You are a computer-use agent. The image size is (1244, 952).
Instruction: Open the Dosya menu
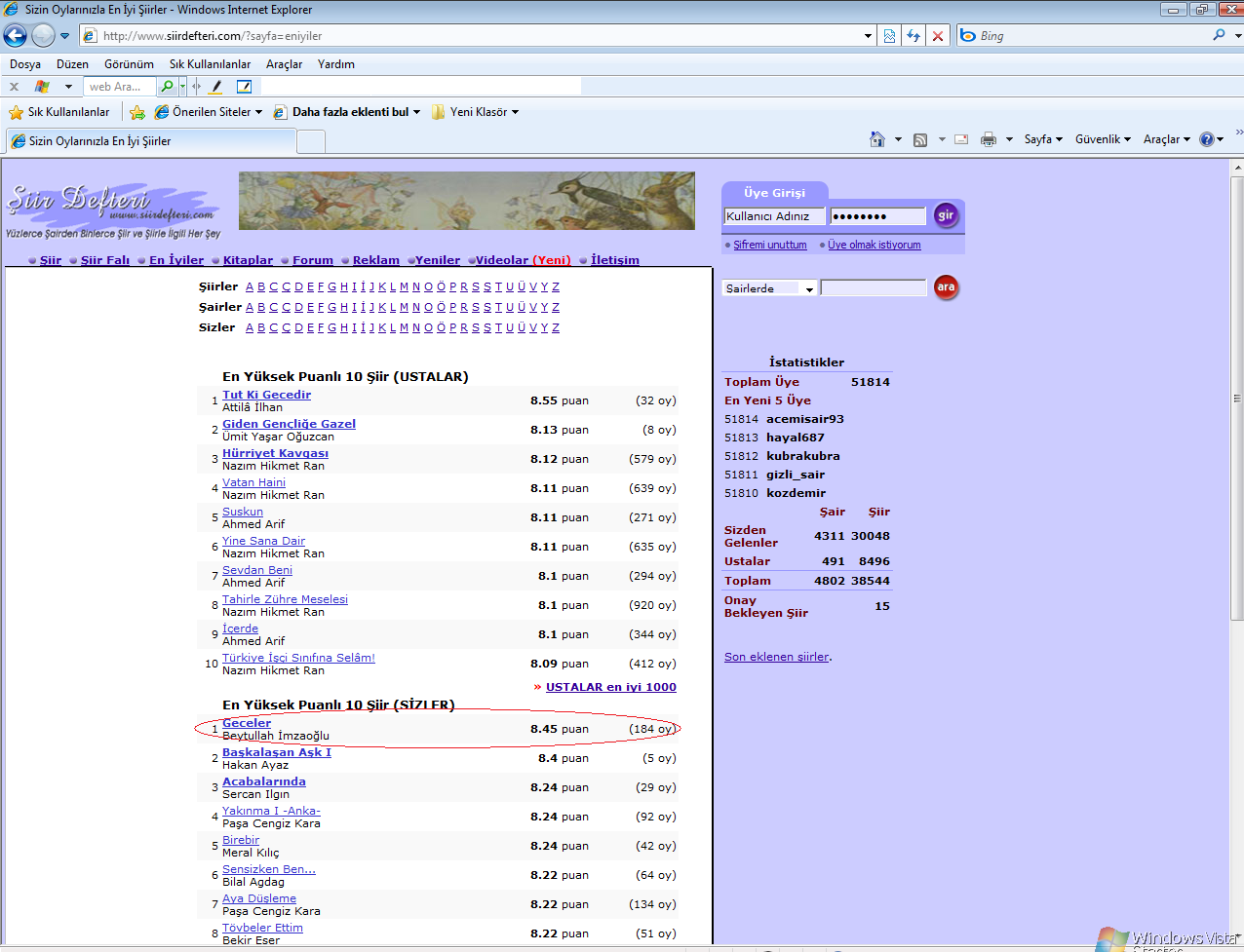25,64
